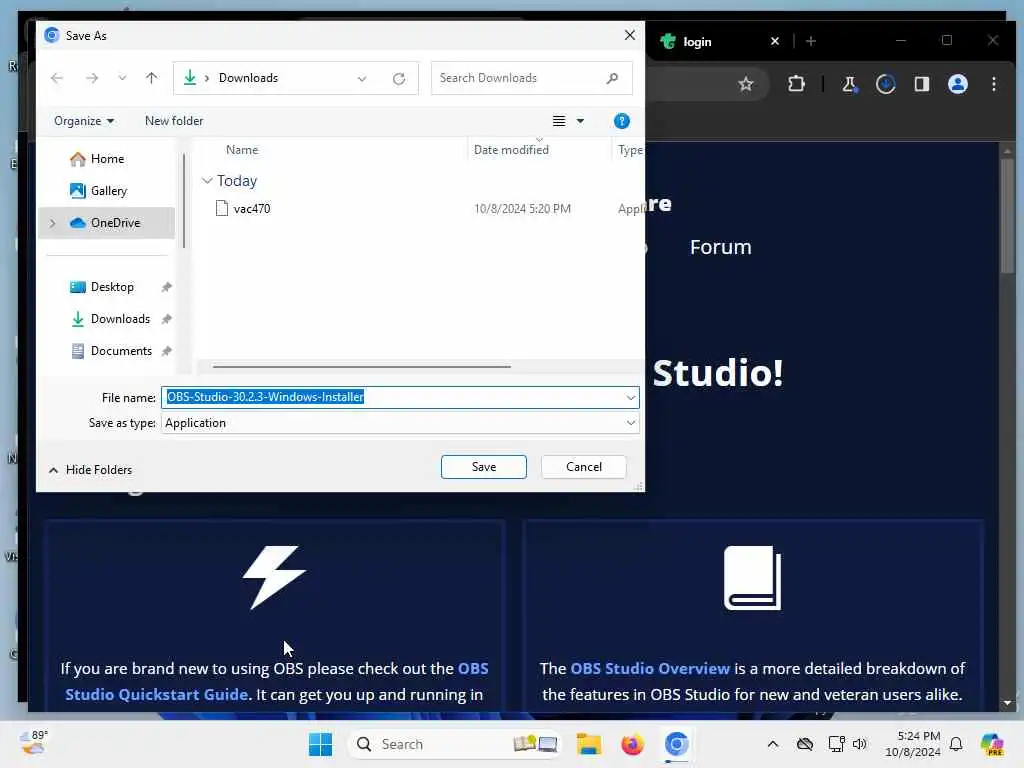Open more view options dropdown
Viewport: 1024px width, 768px height.
pyautogui.click(x=580, y=121)
